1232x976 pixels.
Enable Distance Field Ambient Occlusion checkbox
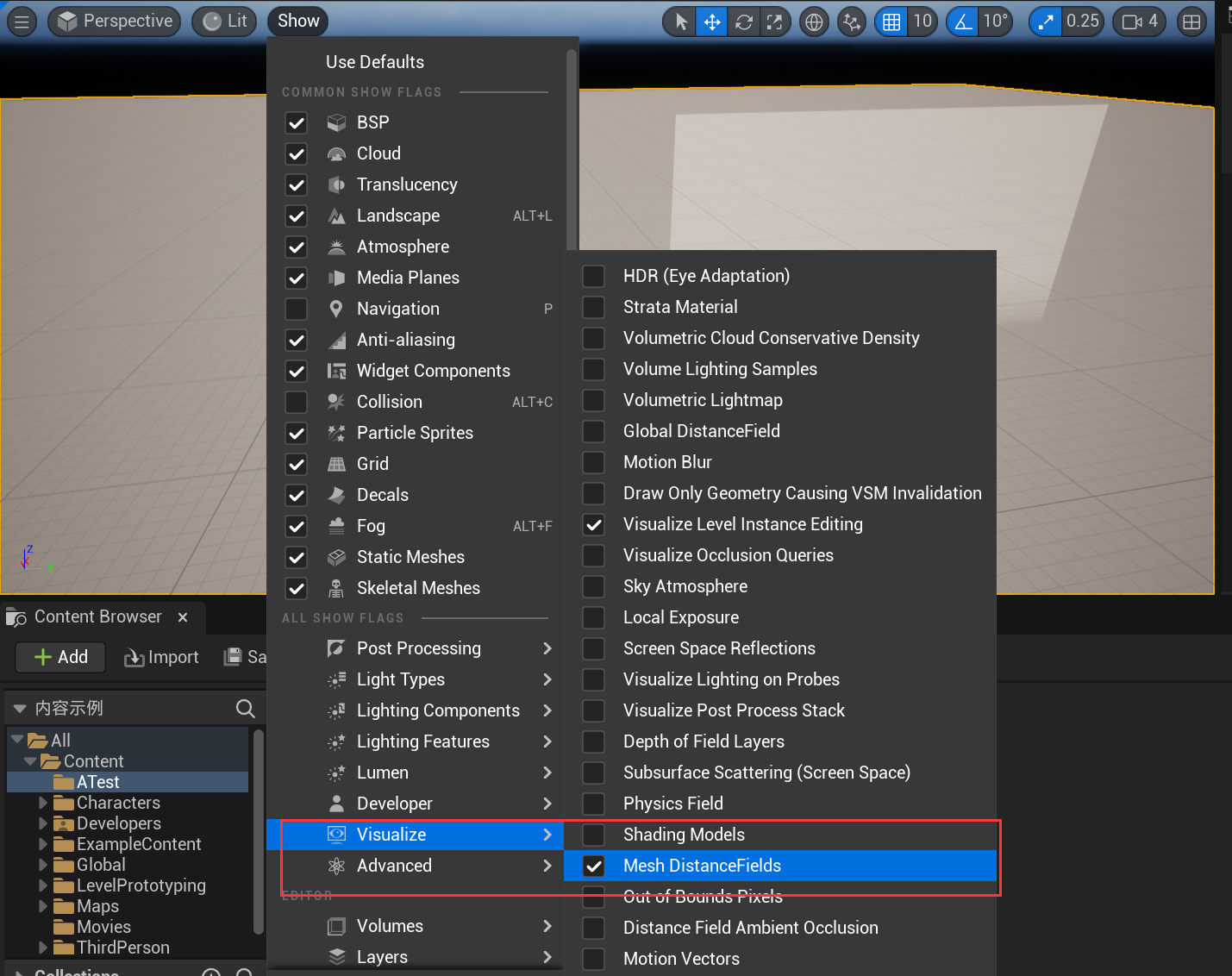[594, 928]
